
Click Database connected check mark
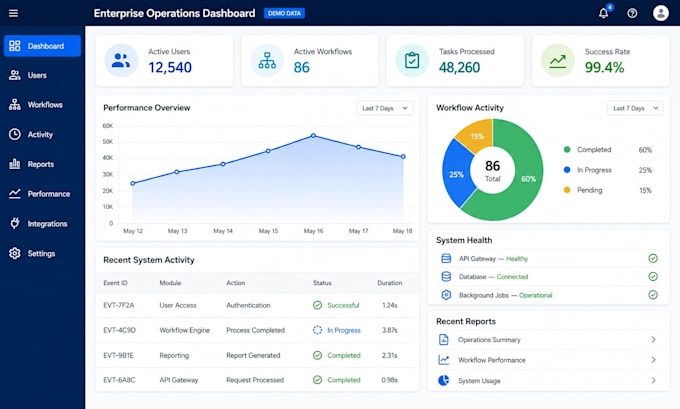[x=653, y=276]
